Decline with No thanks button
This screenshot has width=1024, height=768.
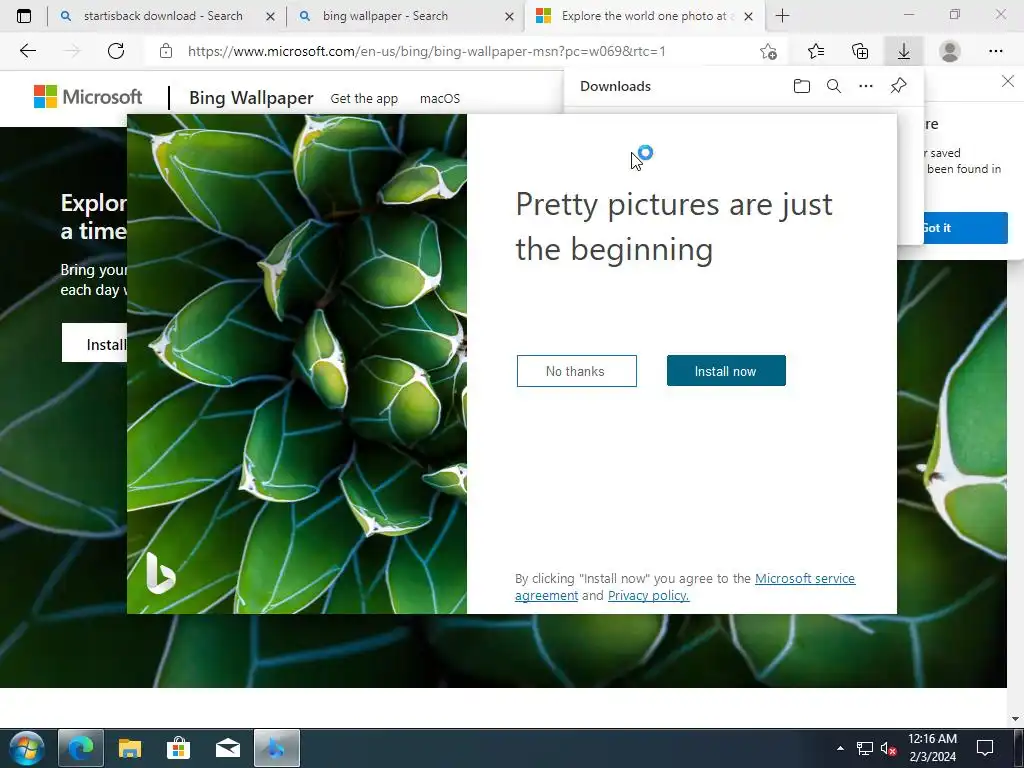pyautogui.click(x=577, y=371)
